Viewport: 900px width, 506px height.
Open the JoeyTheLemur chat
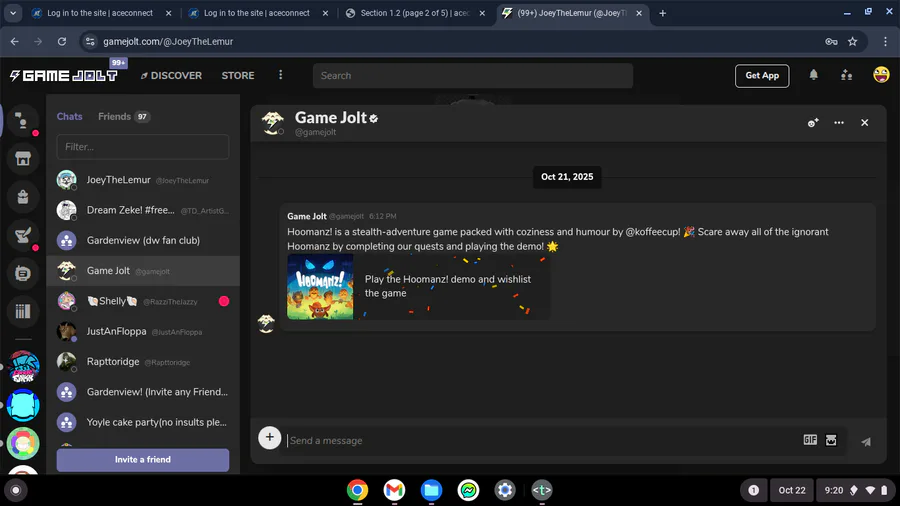[x=143, y=180]
